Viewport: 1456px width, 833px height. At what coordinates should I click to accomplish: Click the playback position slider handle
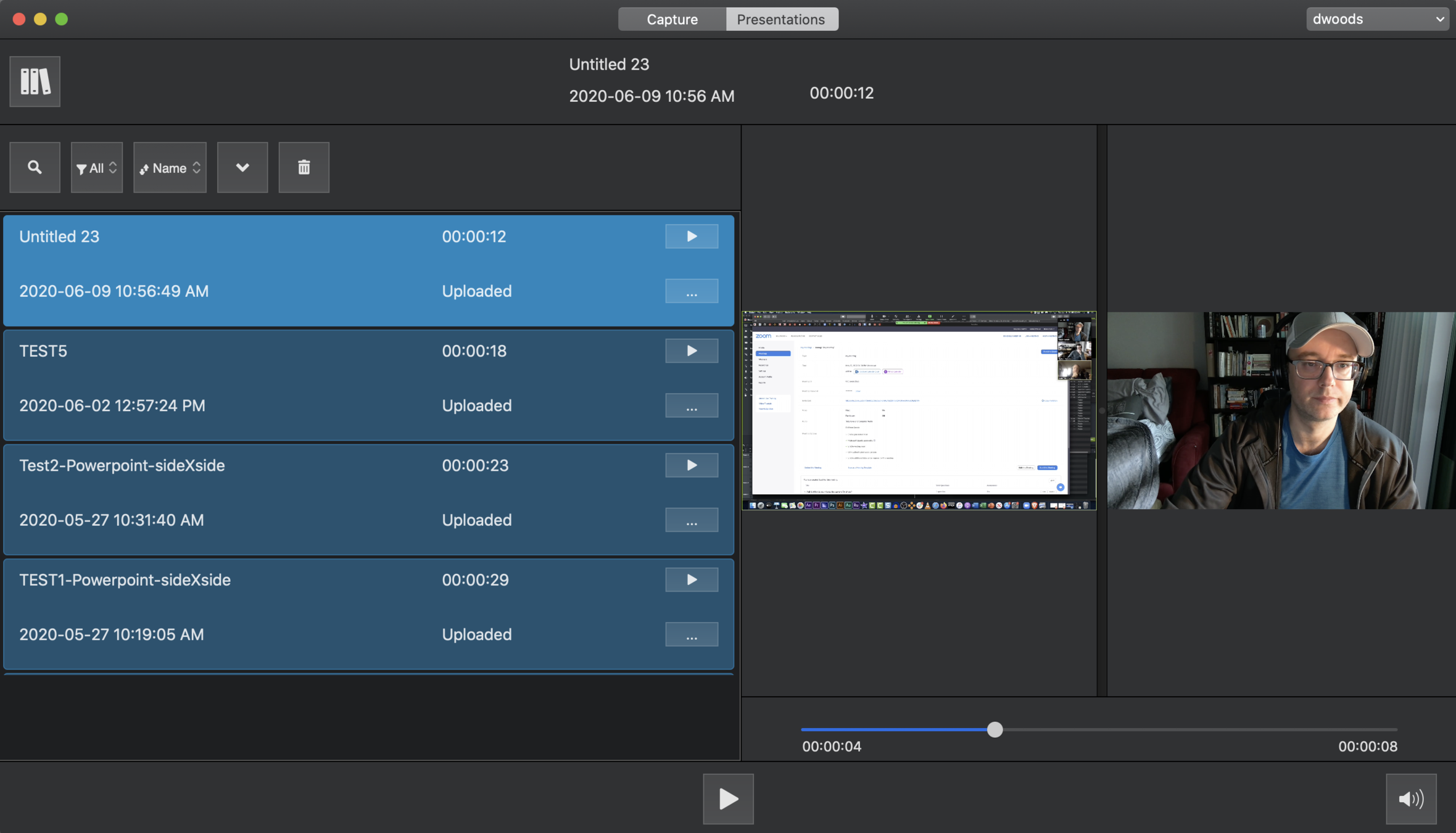pyautogui.click(x=995, y=729)
